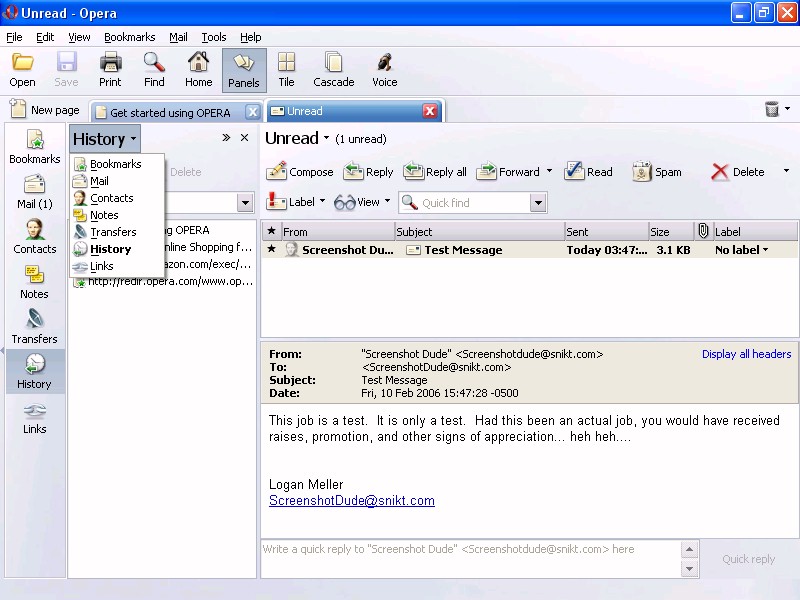This screenshot has height=600, width=800.
Task: Click the Voice toolbar icon
Action: pos(384,70)
